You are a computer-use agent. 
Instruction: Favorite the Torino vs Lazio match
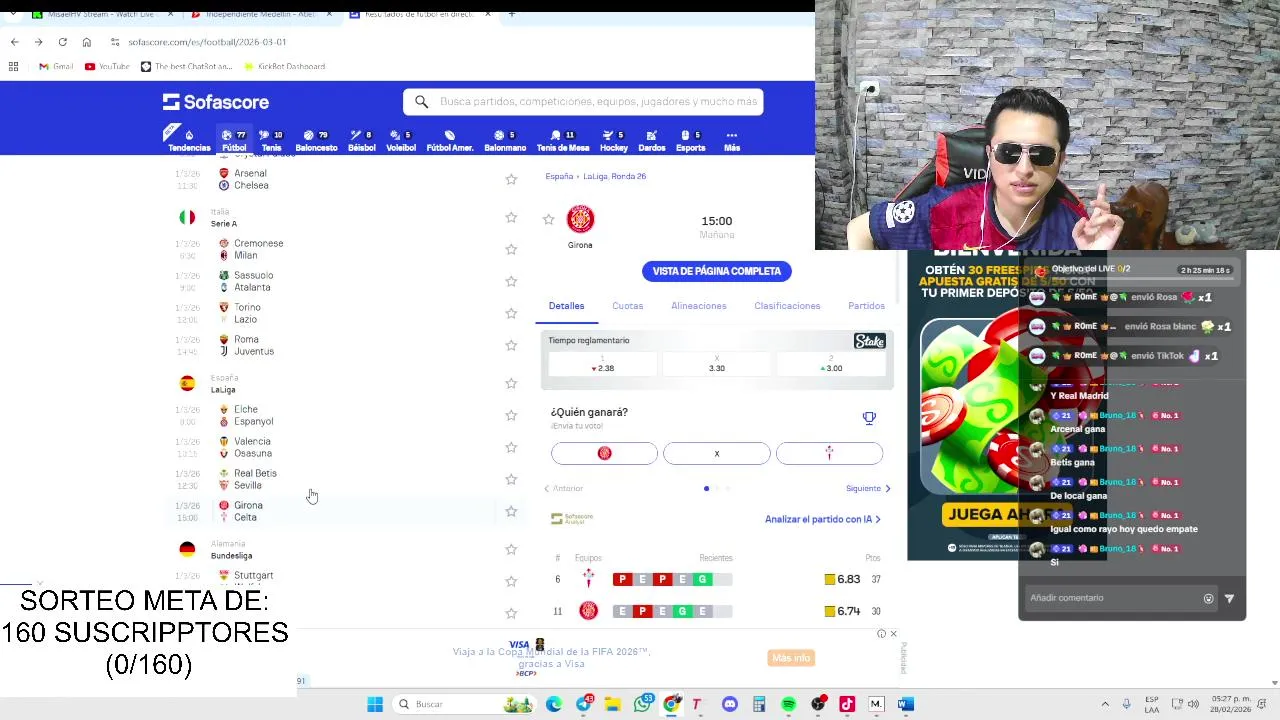tap(511, 313)
